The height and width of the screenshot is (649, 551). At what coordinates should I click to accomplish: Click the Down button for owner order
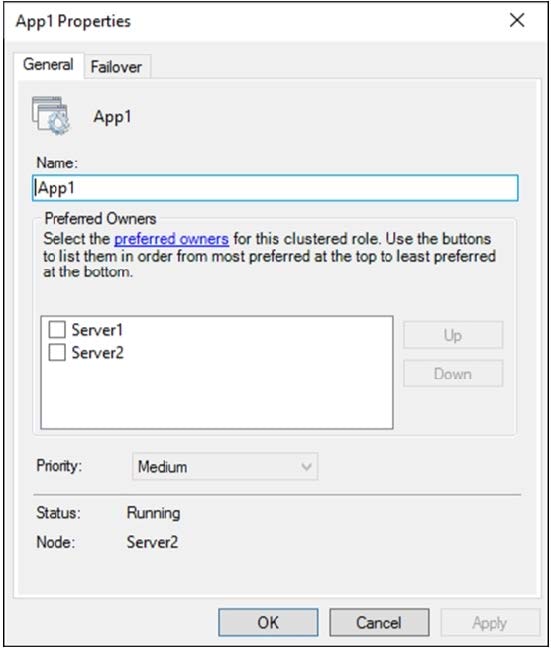click(x=453, y=373)
